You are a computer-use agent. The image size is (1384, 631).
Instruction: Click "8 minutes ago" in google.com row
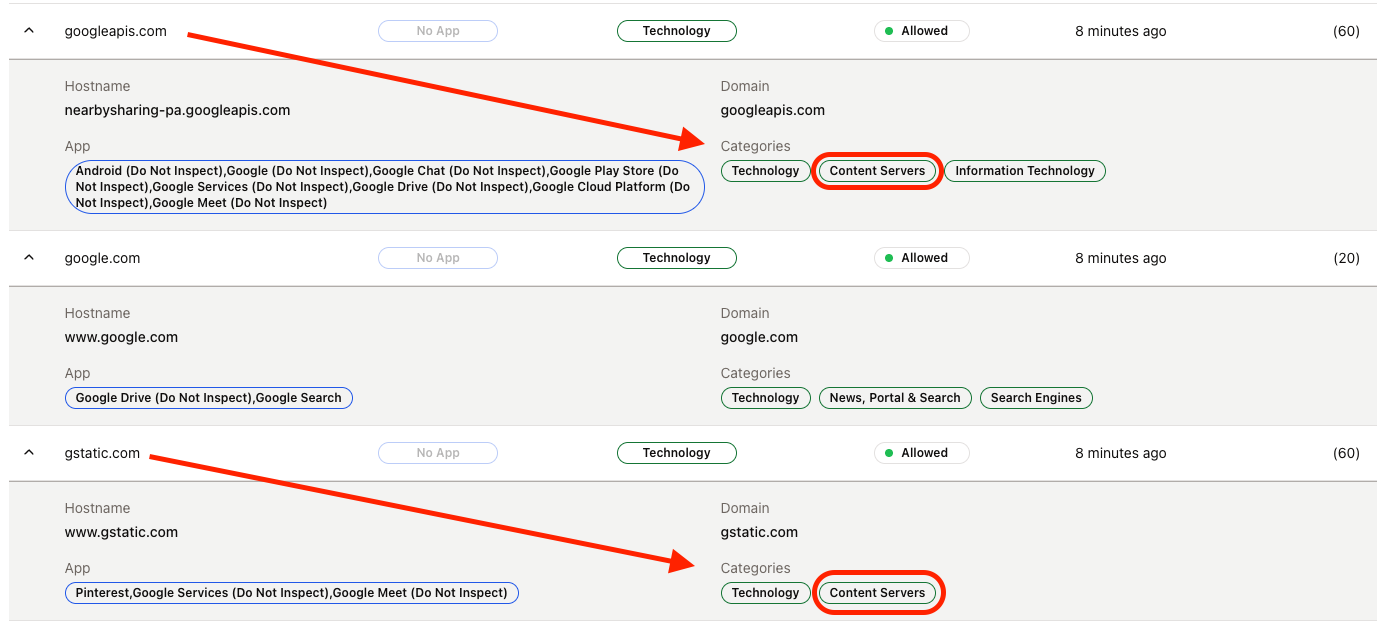pos(1121,258)
